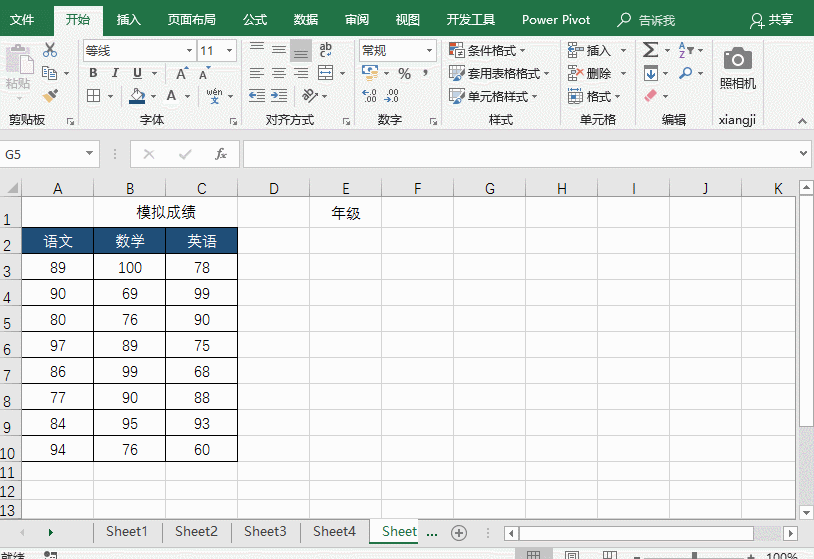Apply fill color with paint bucket

click(137, 96)
